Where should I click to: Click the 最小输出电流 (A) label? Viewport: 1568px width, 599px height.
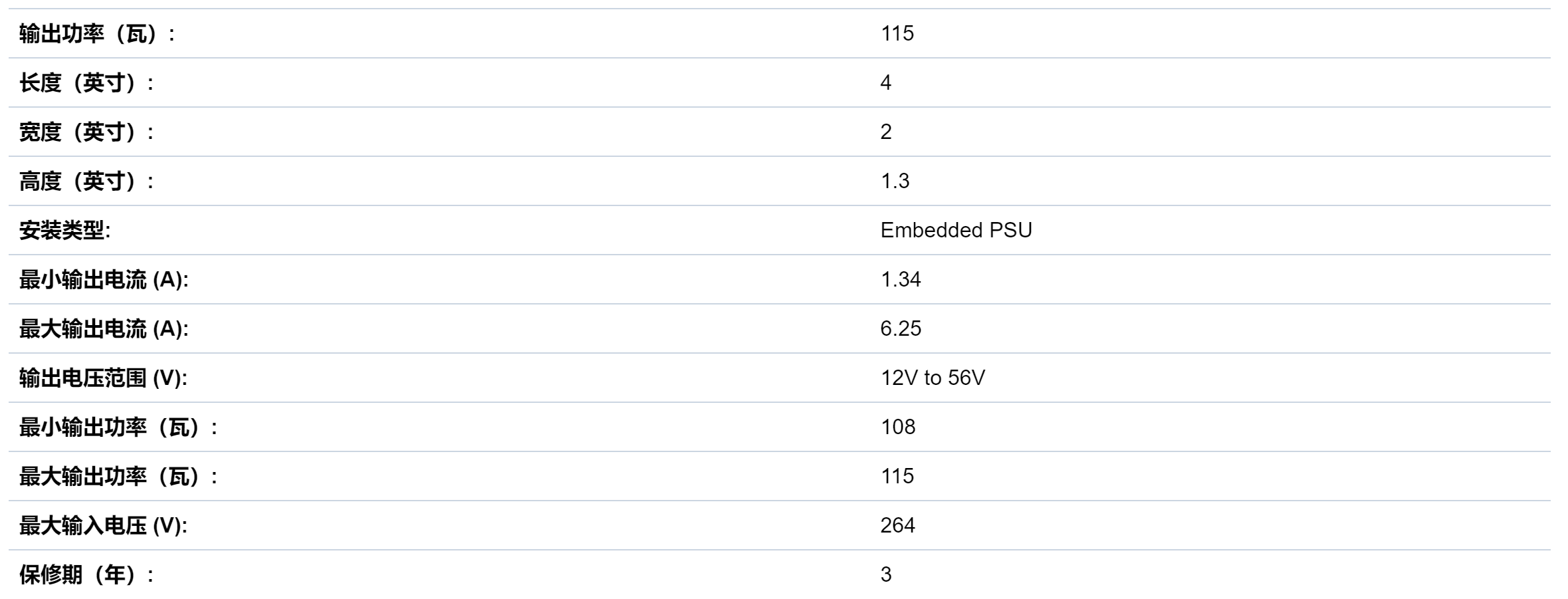click(104, 279)
